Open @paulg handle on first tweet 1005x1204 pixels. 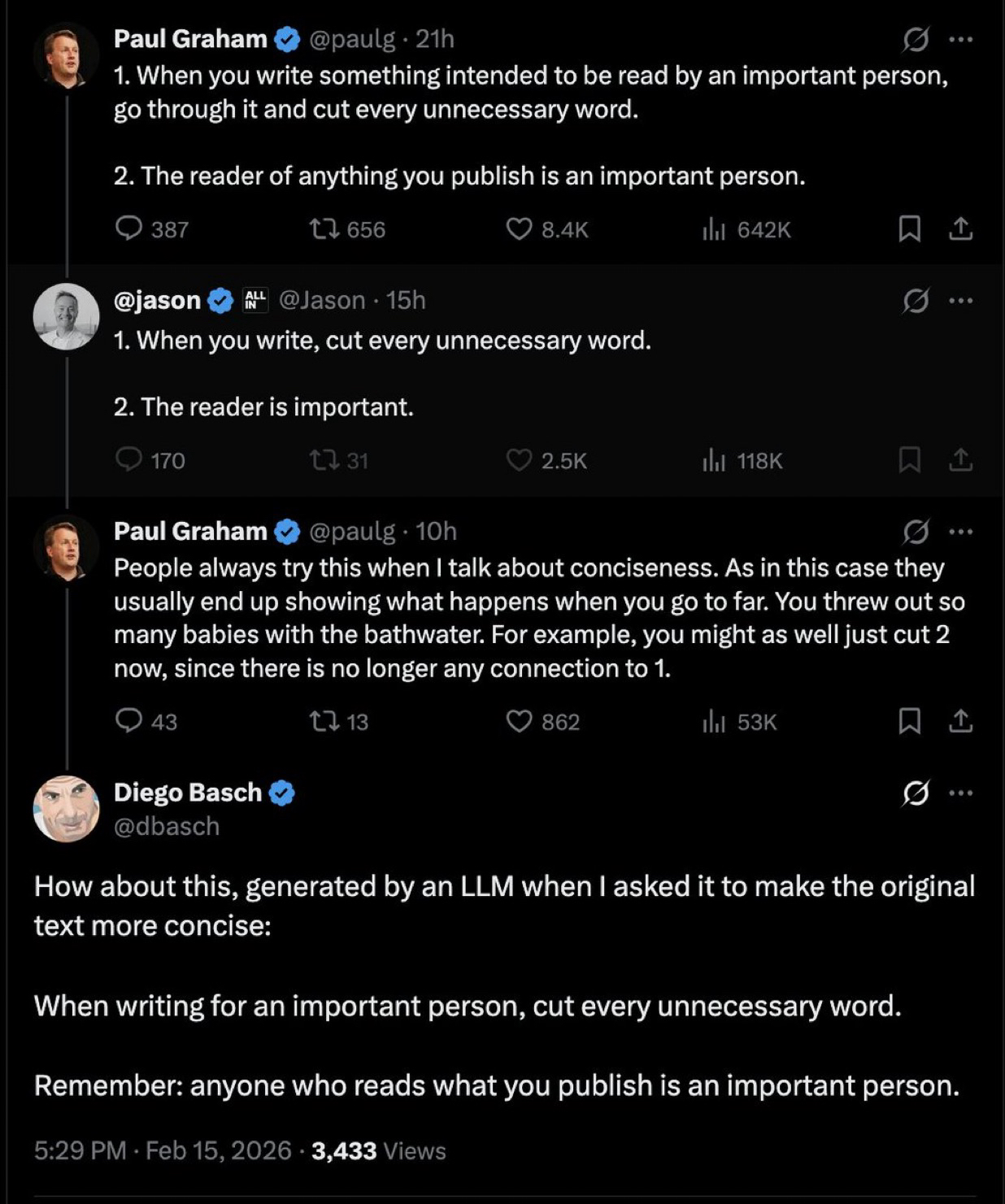pos(352,39)
